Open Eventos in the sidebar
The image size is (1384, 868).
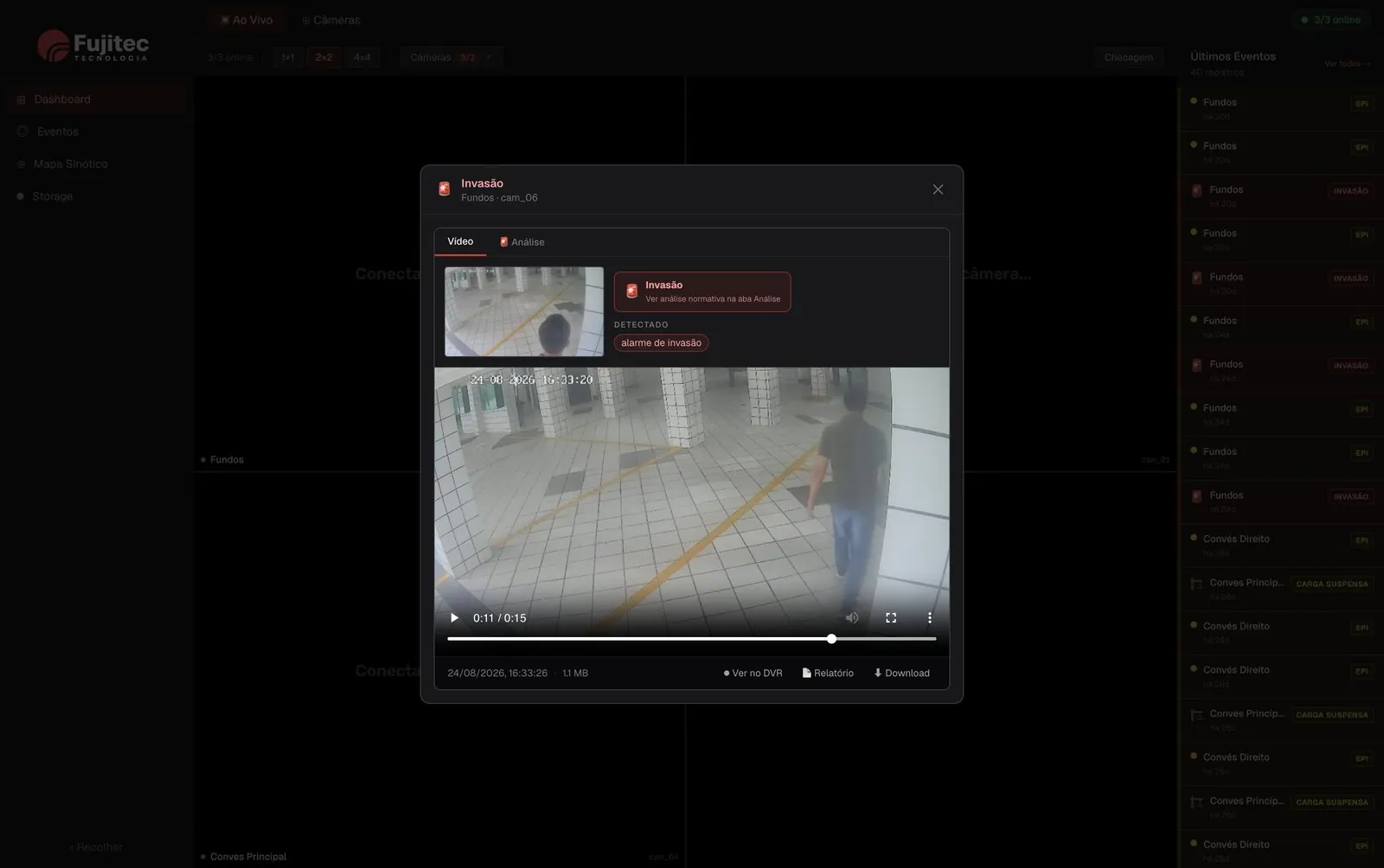(x=97, y=131)
